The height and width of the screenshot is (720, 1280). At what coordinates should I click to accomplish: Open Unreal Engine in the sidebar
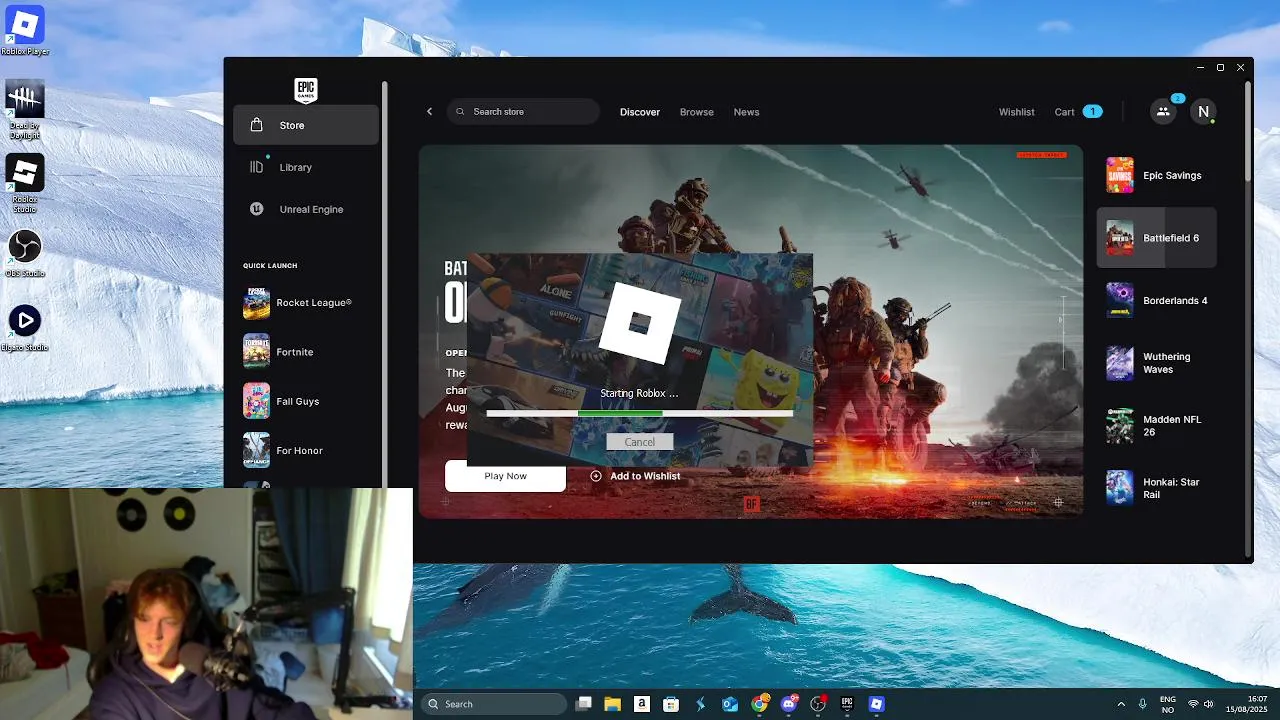click(x=306, y=209)
